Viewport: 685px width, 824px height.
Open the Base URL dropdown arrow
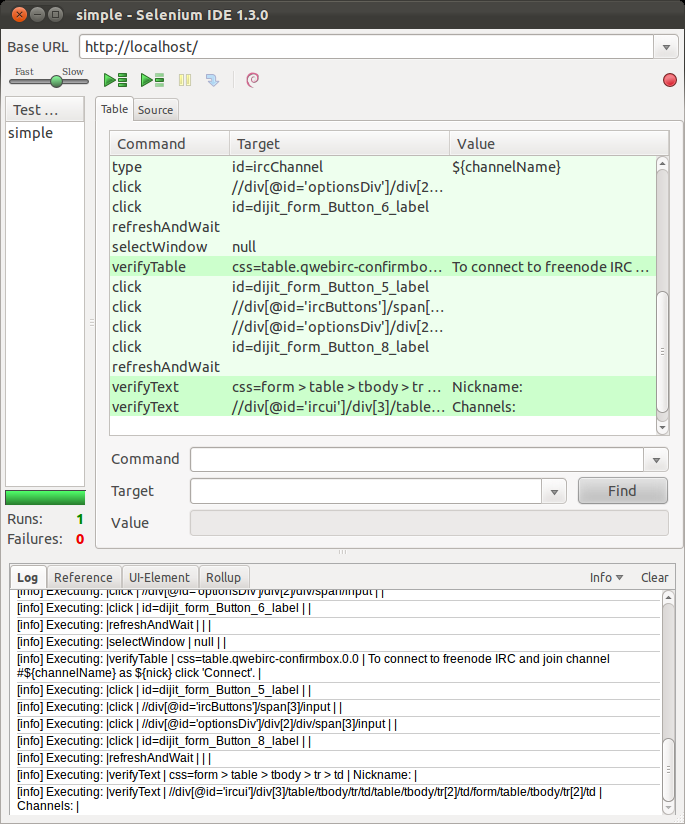coord(666,47)
